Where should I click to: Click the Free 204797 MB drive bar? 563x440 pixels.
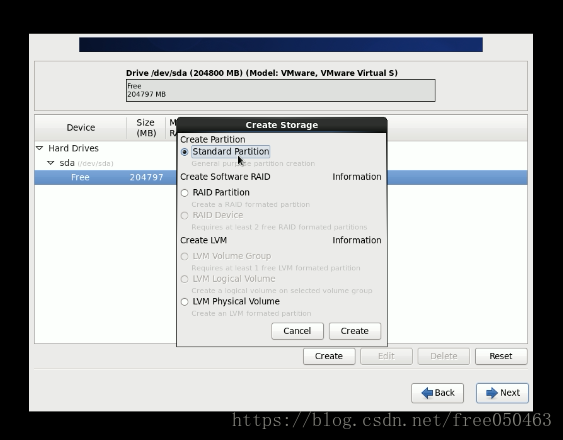tap(281, 91)
